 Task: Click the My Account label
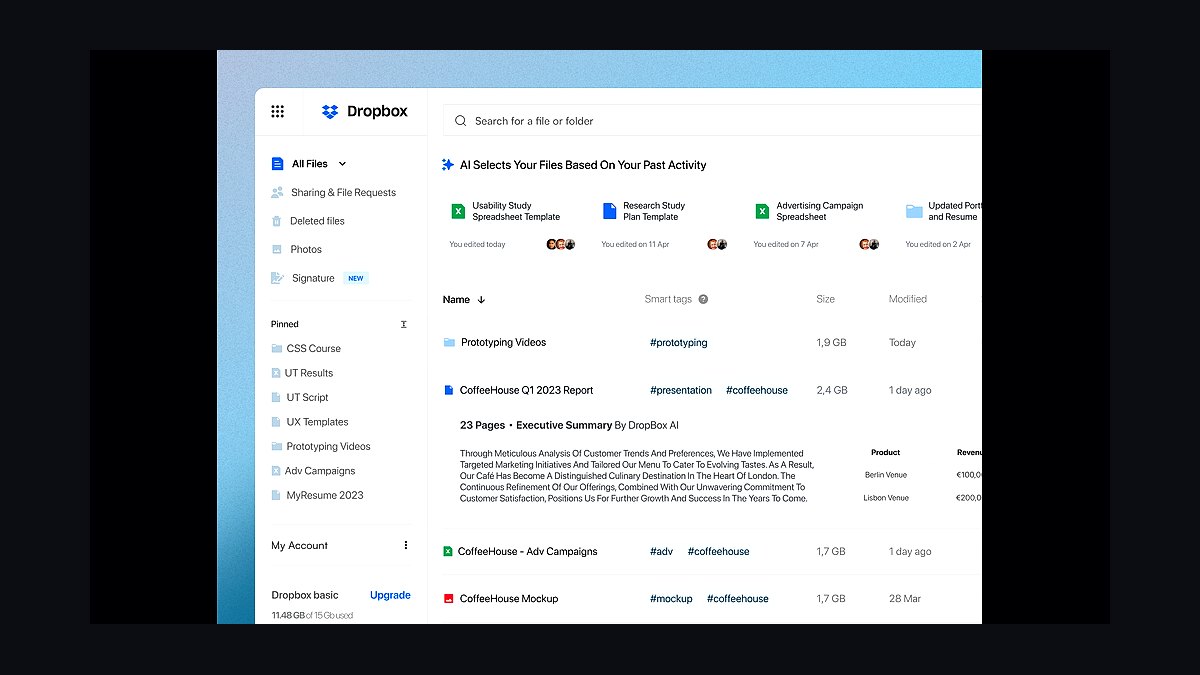click(x=299, y=545)
